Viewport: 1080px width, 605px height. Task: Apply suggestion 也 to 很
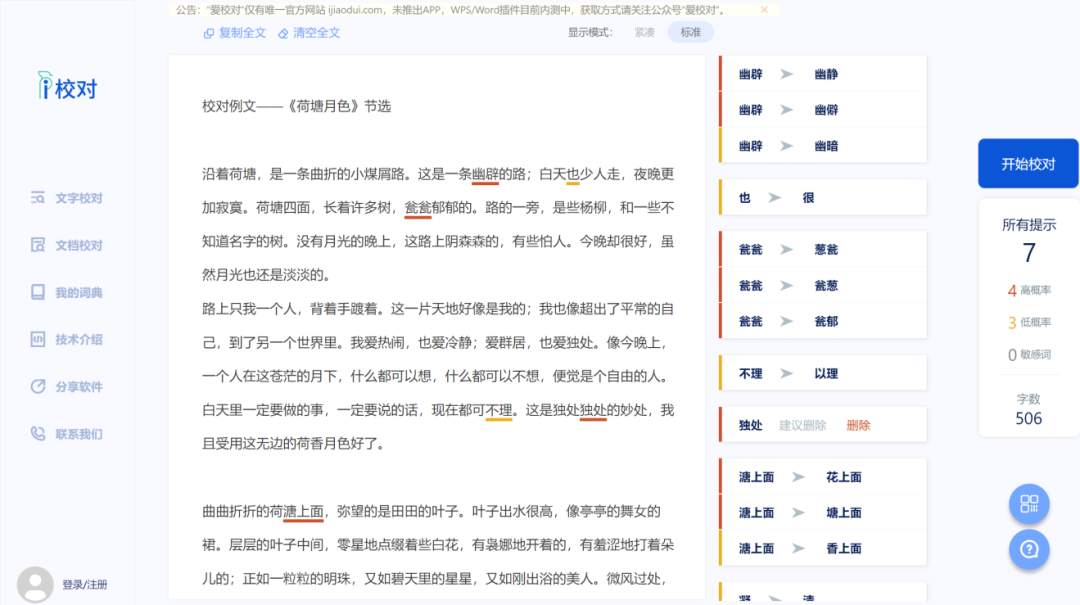click(x=823, y=197)
